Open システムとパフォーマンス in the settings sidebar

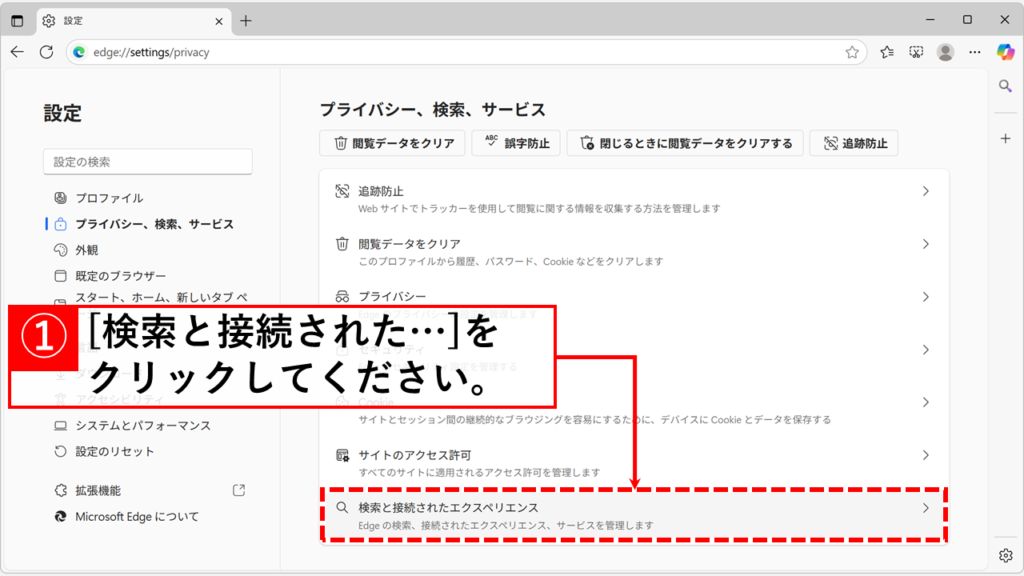143,426
